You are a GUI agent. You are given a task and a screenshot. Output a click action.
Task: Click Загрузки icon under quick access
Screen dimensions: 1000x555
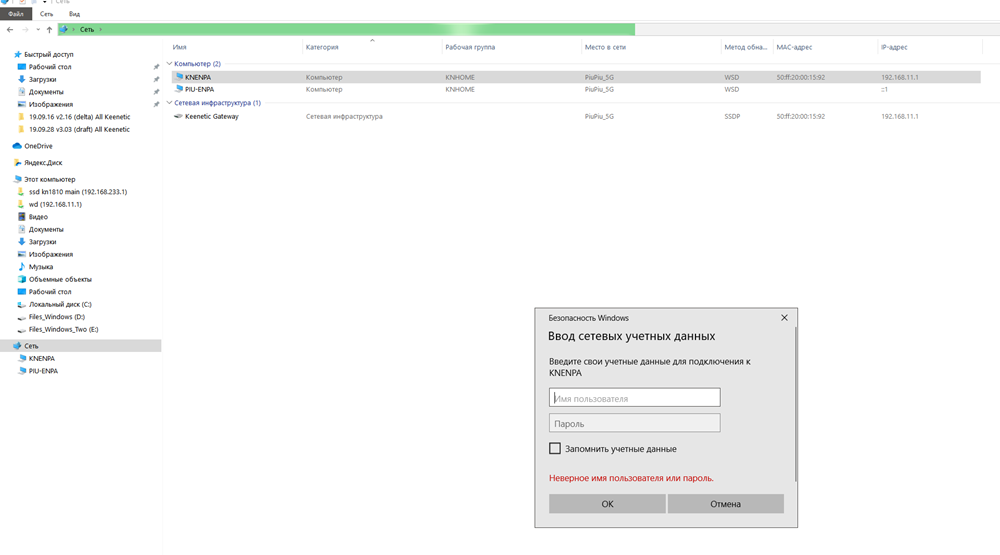pyautogui.click(x=22, y=79)
